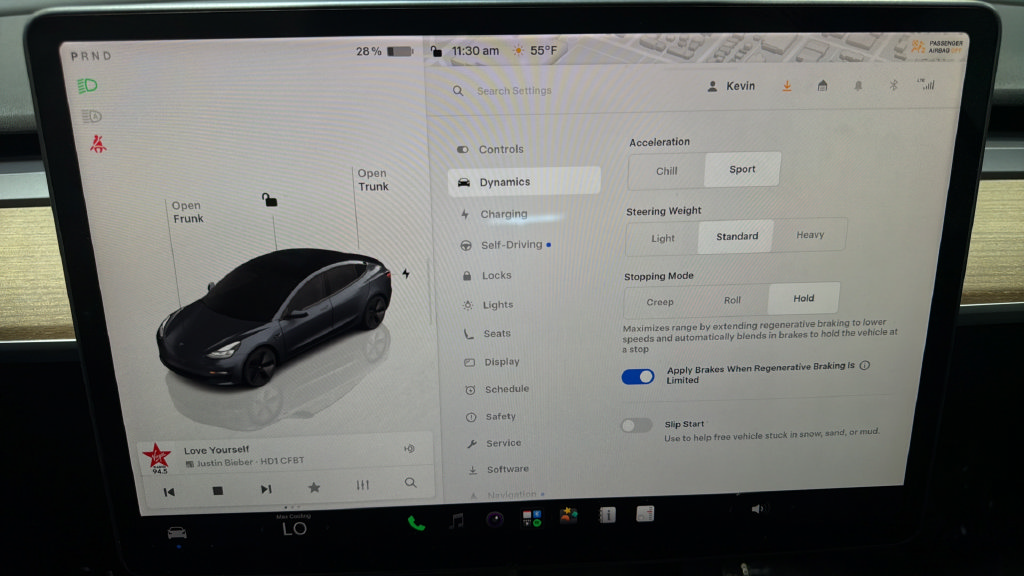Open the Toybox app icon

pos(569,517)
